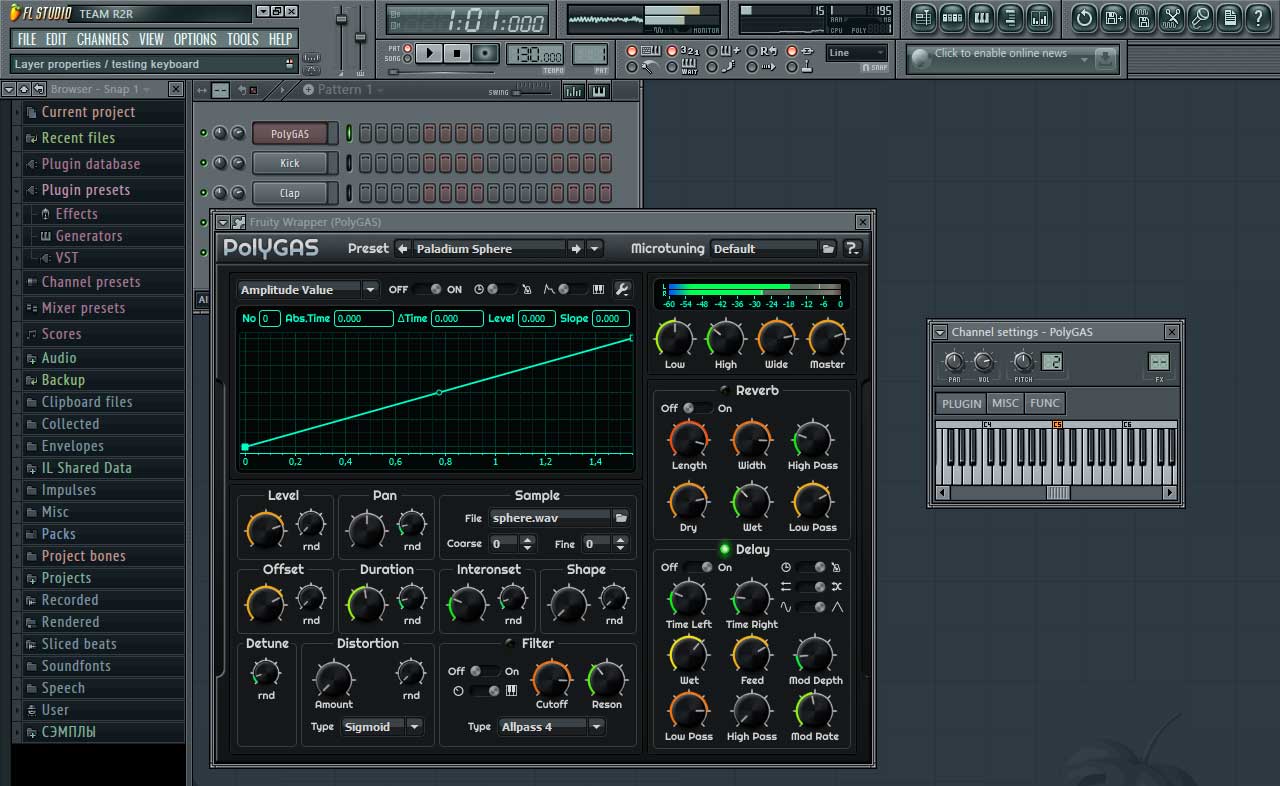
Task: Open the Channel settings window menu arrow
Action: (939, 332)
